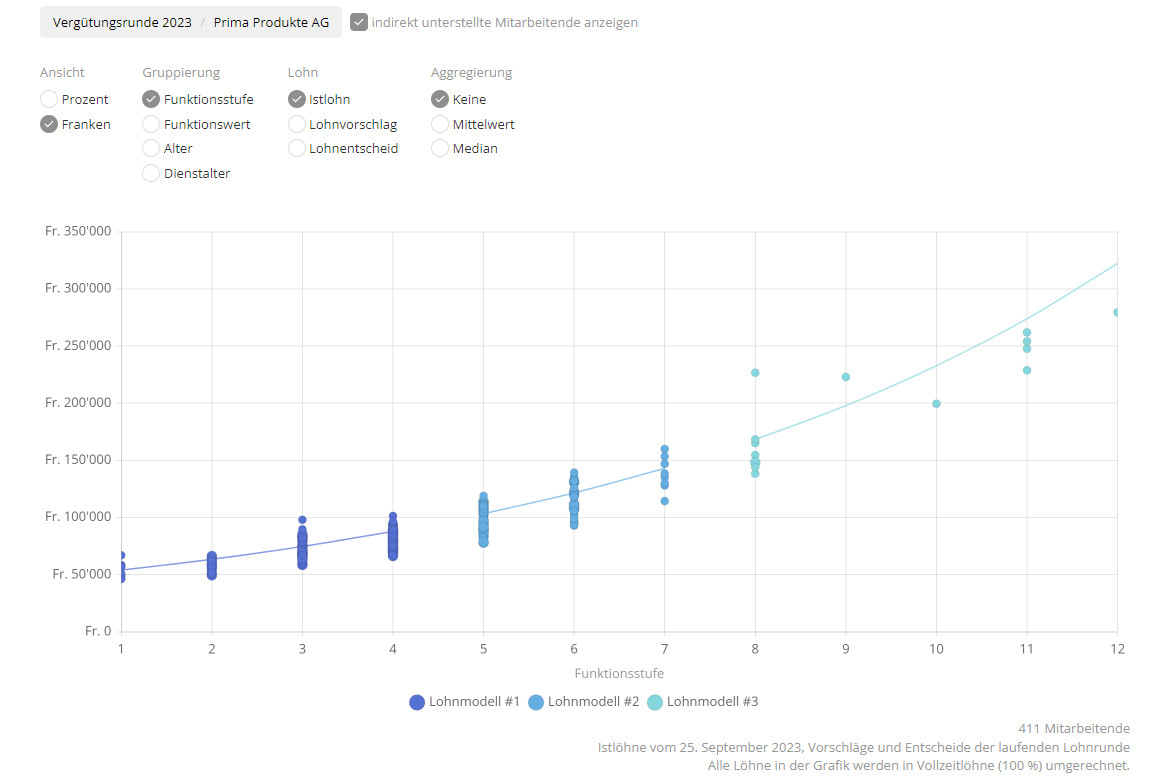Select Lohnentscheid salary option
The height and width of the screenshot is (780, 1170).
[297, 148]
